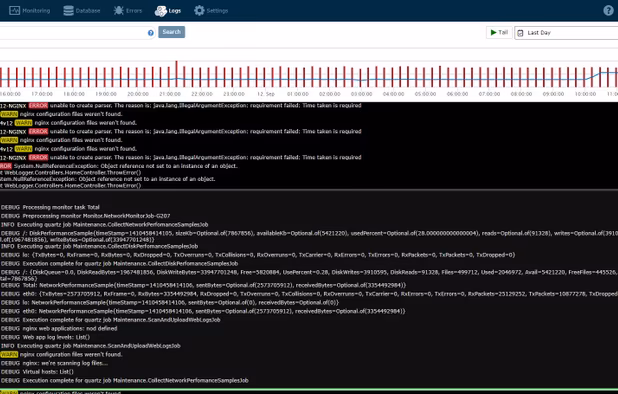Click the 05:00:00 timeline label
618x394 pixels.
click(x=425, y=94)
